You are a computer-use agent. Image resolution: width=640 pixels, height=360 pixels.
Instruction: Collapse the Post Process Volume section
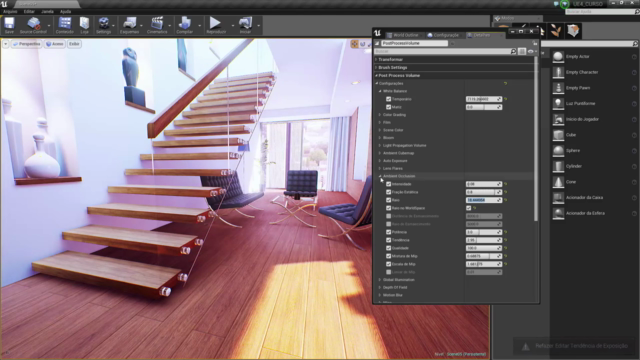(376, 76)
